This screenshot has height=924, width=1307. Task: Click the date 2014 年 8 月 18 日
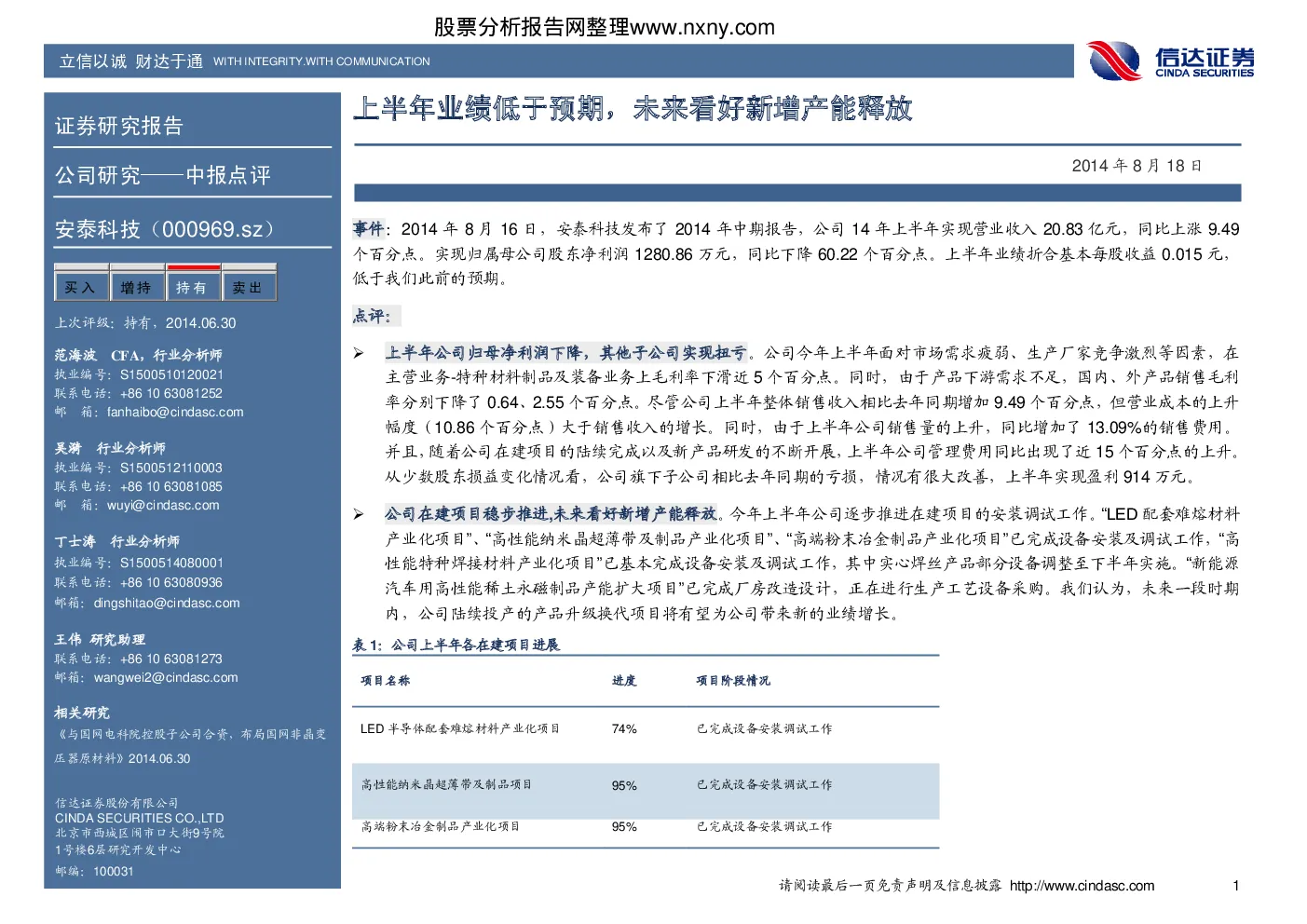[1137, 166]
